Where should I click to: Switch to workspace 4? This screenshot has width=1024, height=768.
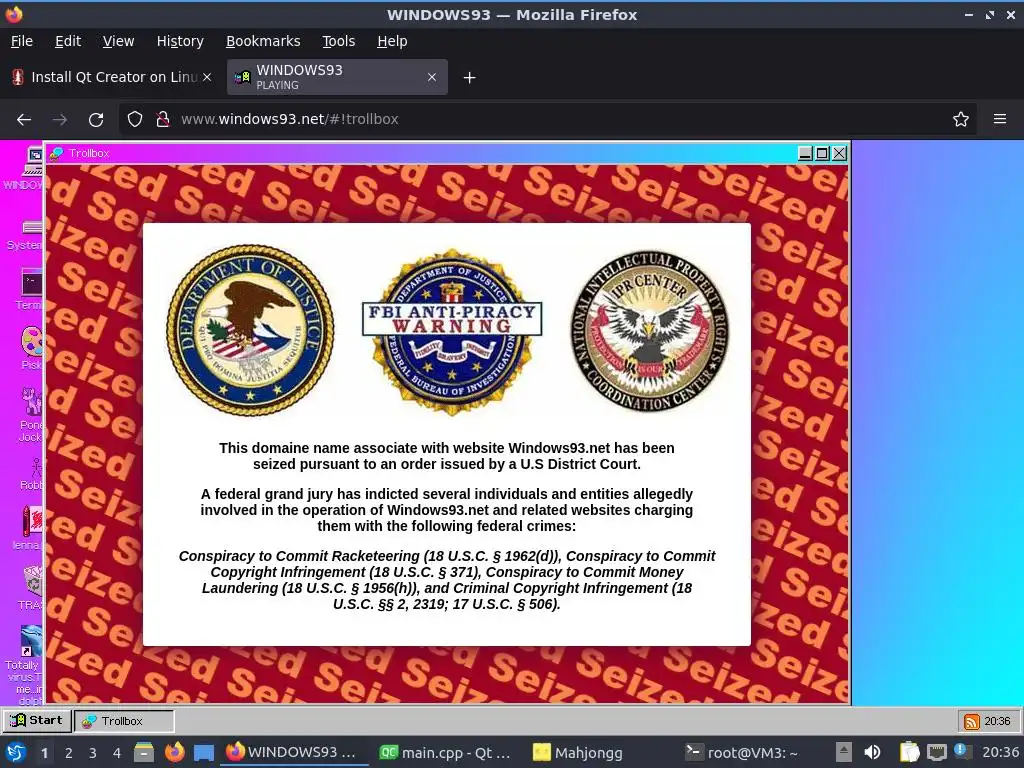coord(117,753)
